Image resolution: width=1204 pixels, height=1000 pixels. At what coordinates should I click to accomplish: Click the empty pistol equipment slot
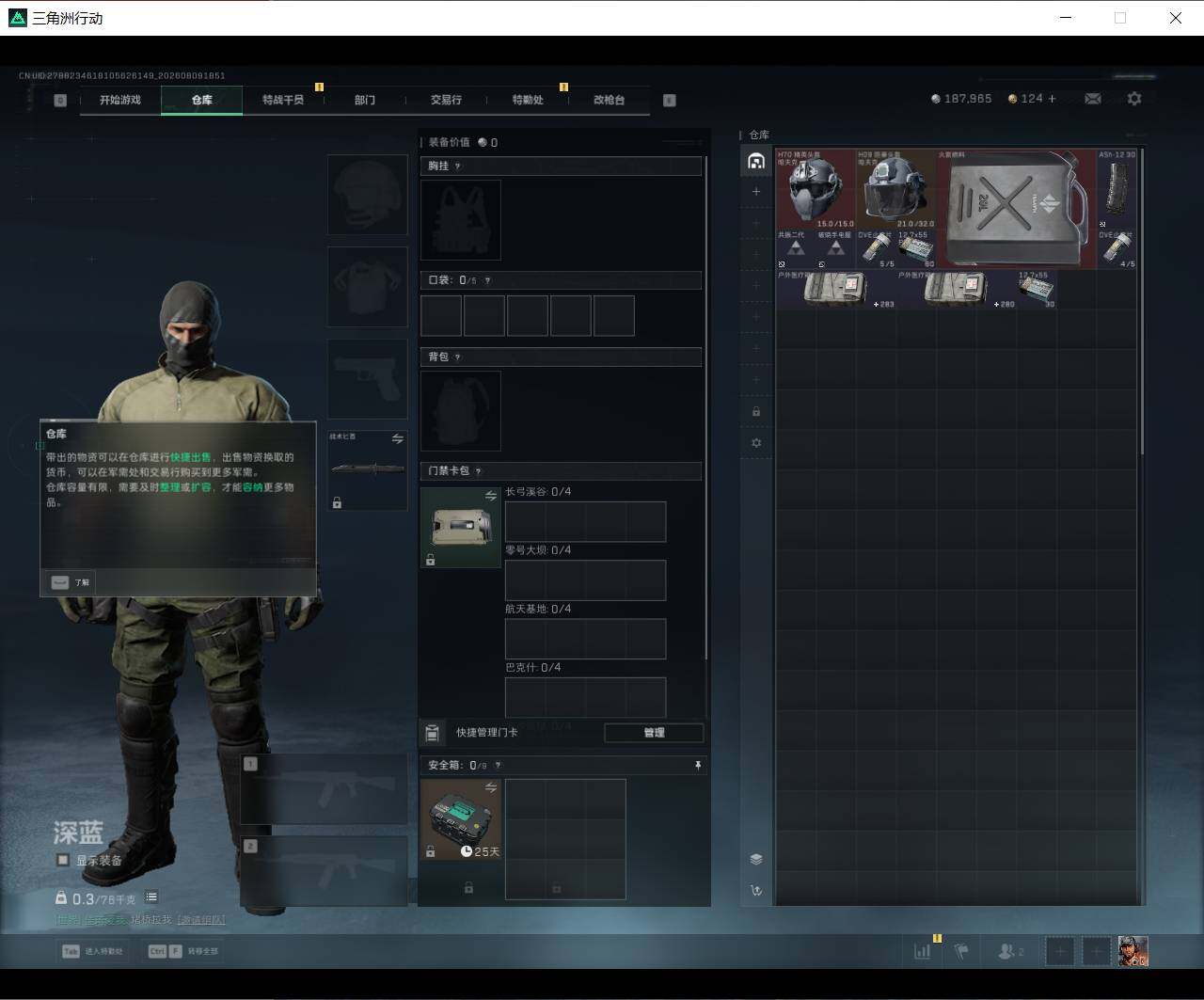pos(368,379)
